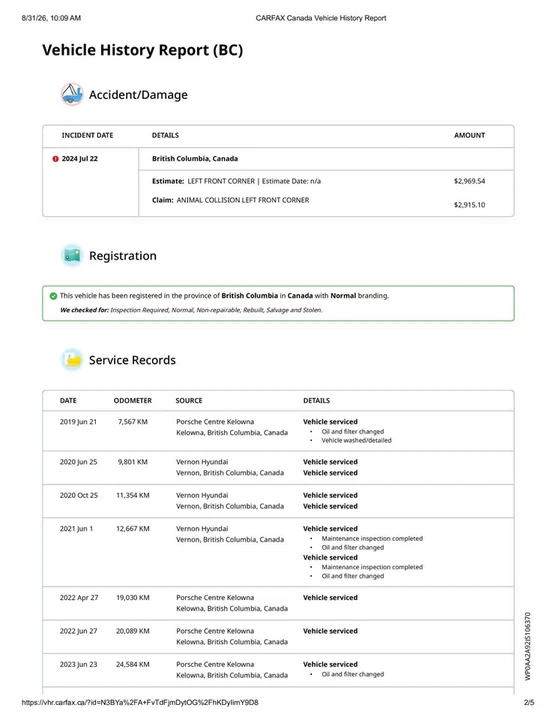Click the AMOUNT column header

click(469, 135)
